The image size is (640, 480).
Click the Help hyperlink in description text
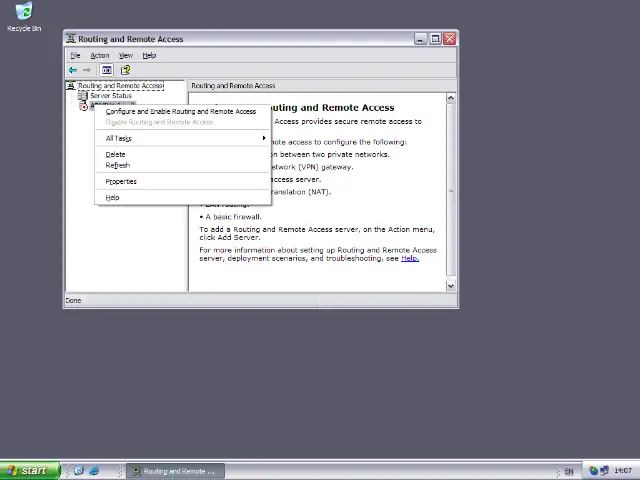point(409,258)
